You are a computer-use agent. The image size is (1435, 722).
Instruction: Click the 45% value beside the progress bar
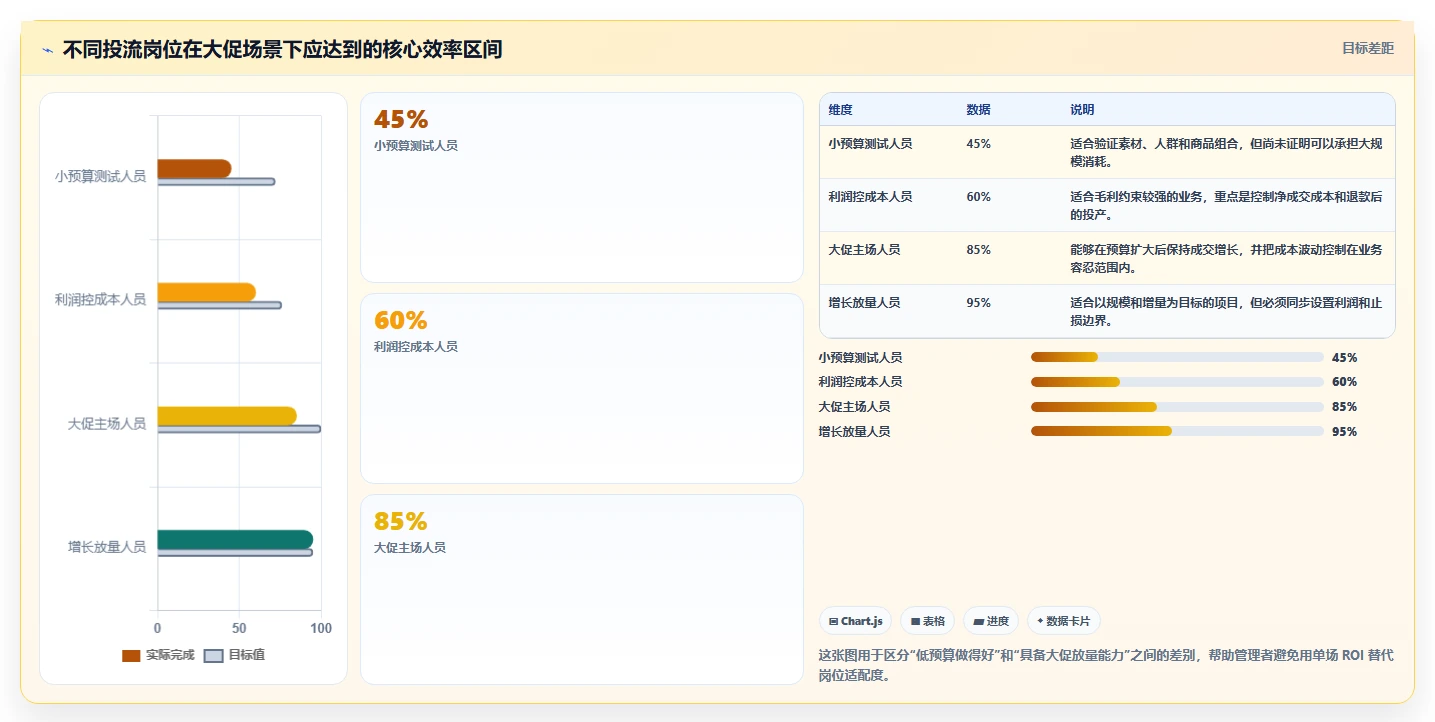pos(1344,357)
